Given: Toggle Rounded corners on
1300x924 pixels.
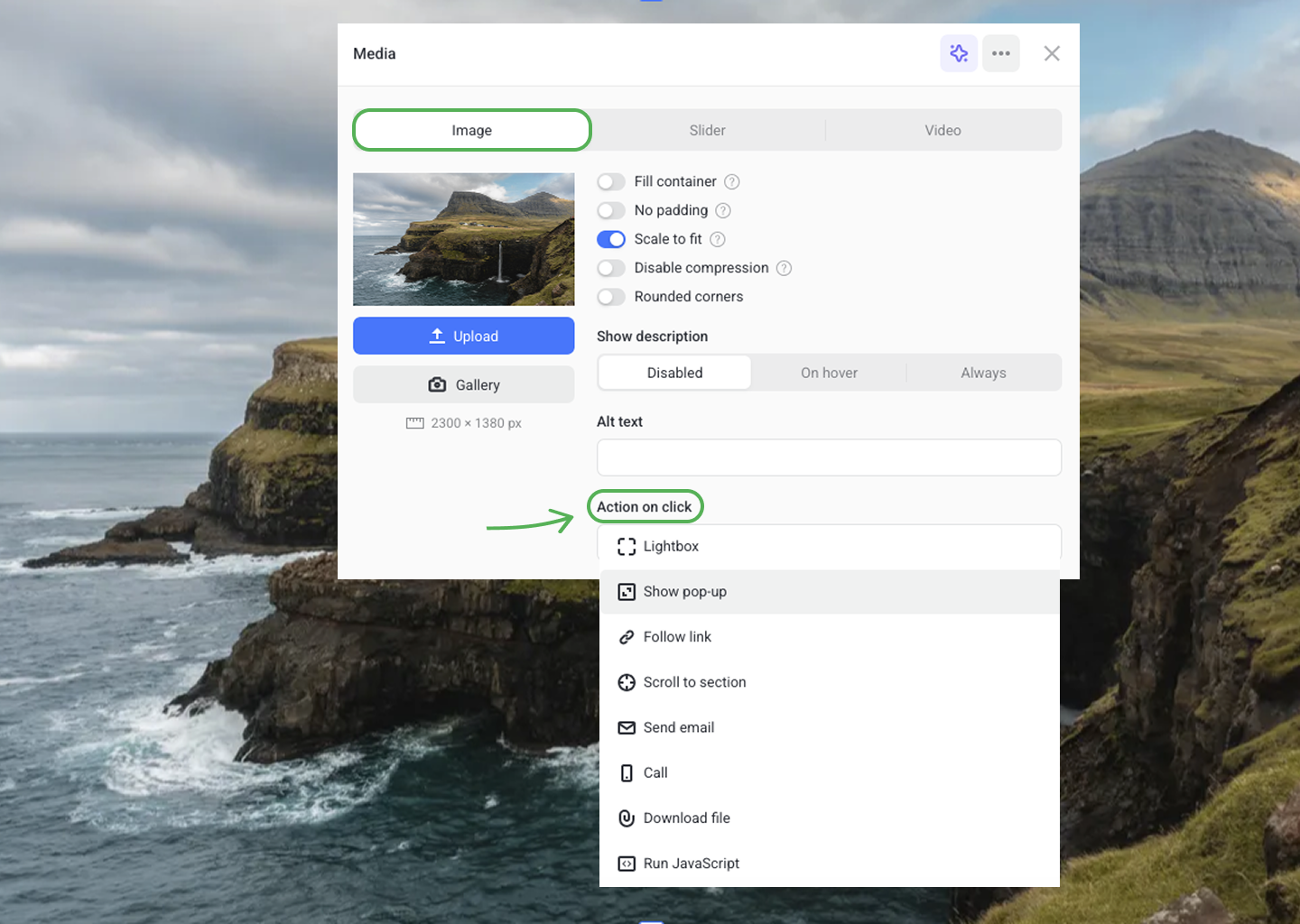Looking at the screenshot, I should (x=611, y=297).
